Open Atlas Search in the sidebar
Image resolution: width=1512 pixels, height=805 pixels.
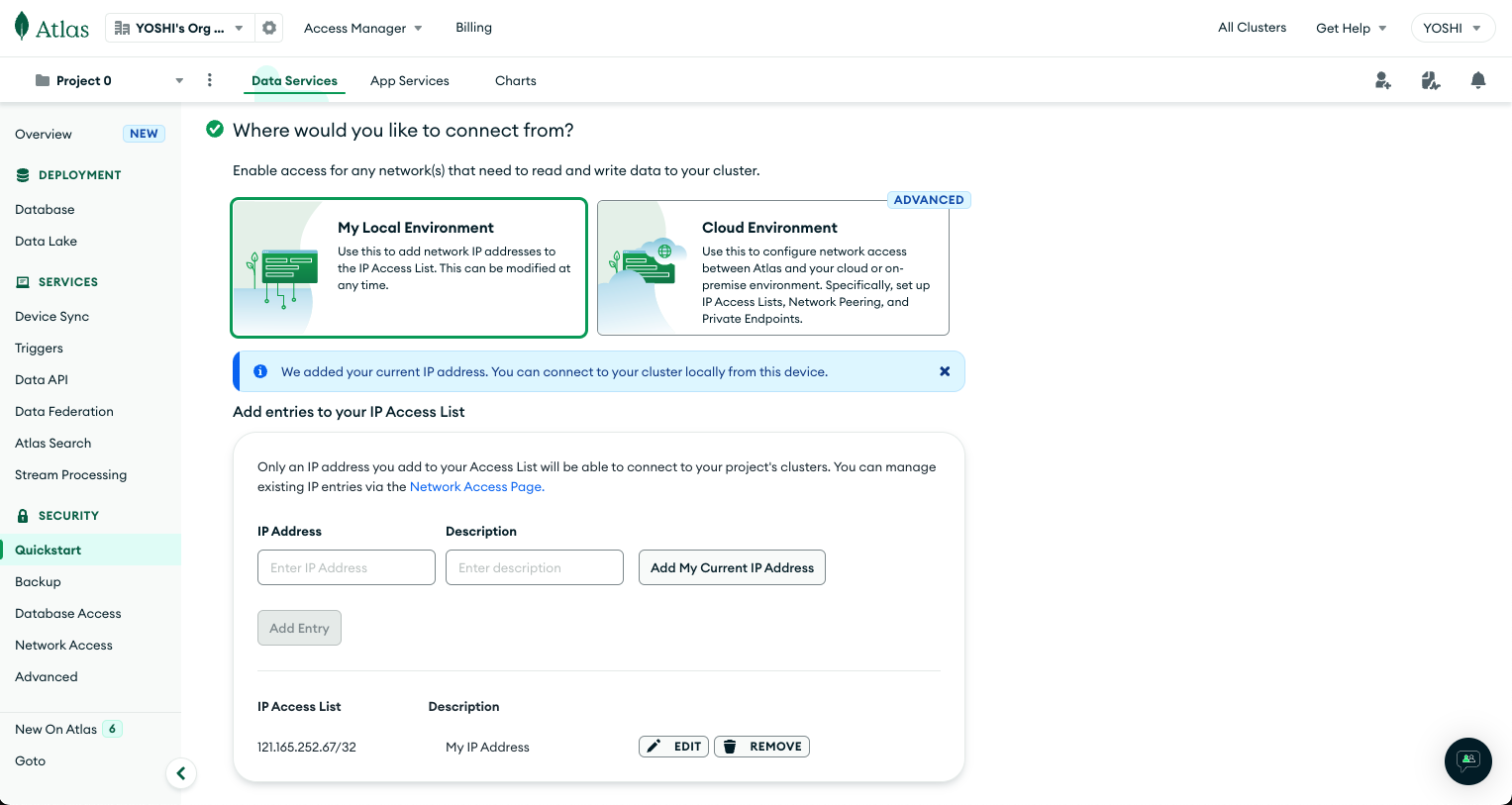click(x=52, y=443)
